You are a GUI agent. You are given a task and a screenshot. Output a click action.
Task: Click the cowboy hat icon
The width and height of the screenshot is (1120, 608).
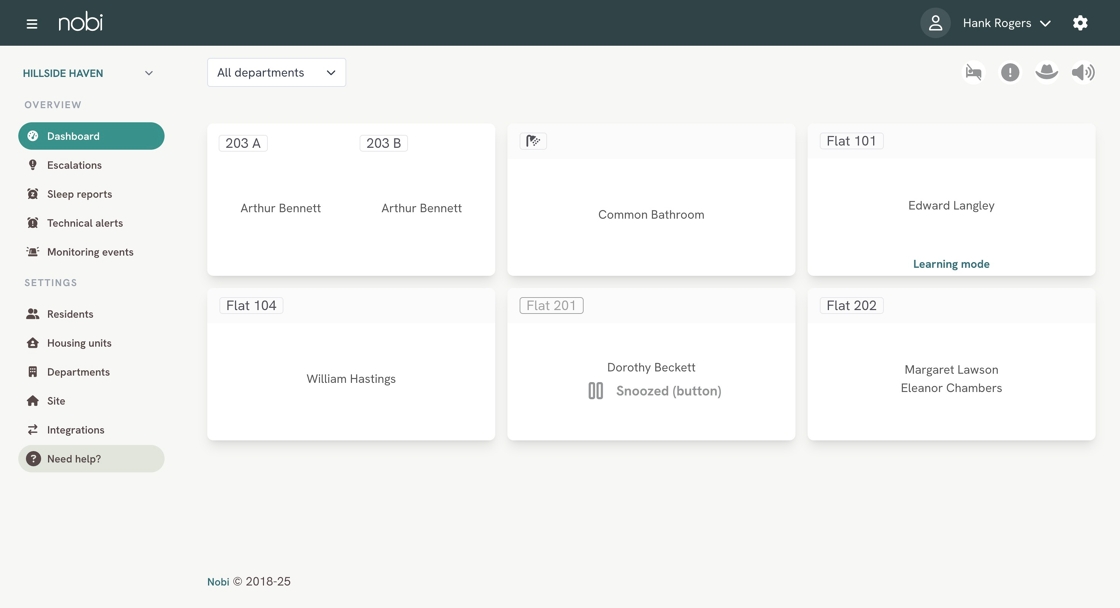click(x=1046, y=72)
